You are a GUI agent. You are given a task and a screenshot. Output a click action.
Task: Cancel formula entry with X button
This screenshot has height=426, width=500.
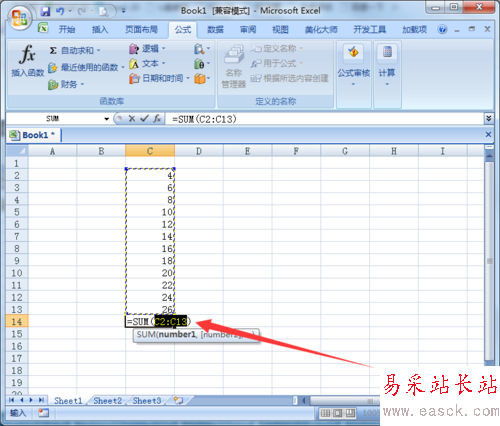coord(132,119)
